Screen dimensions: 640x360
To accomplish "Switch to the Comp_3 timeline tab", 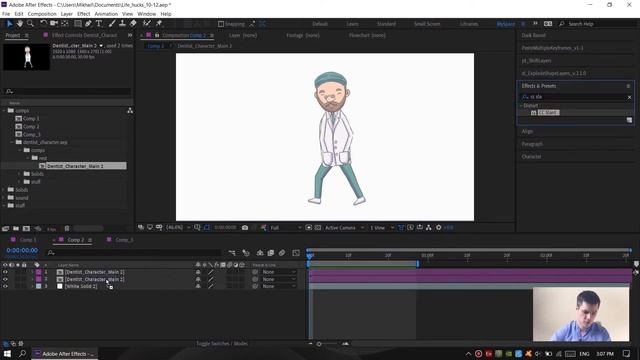I will (124, 240).
